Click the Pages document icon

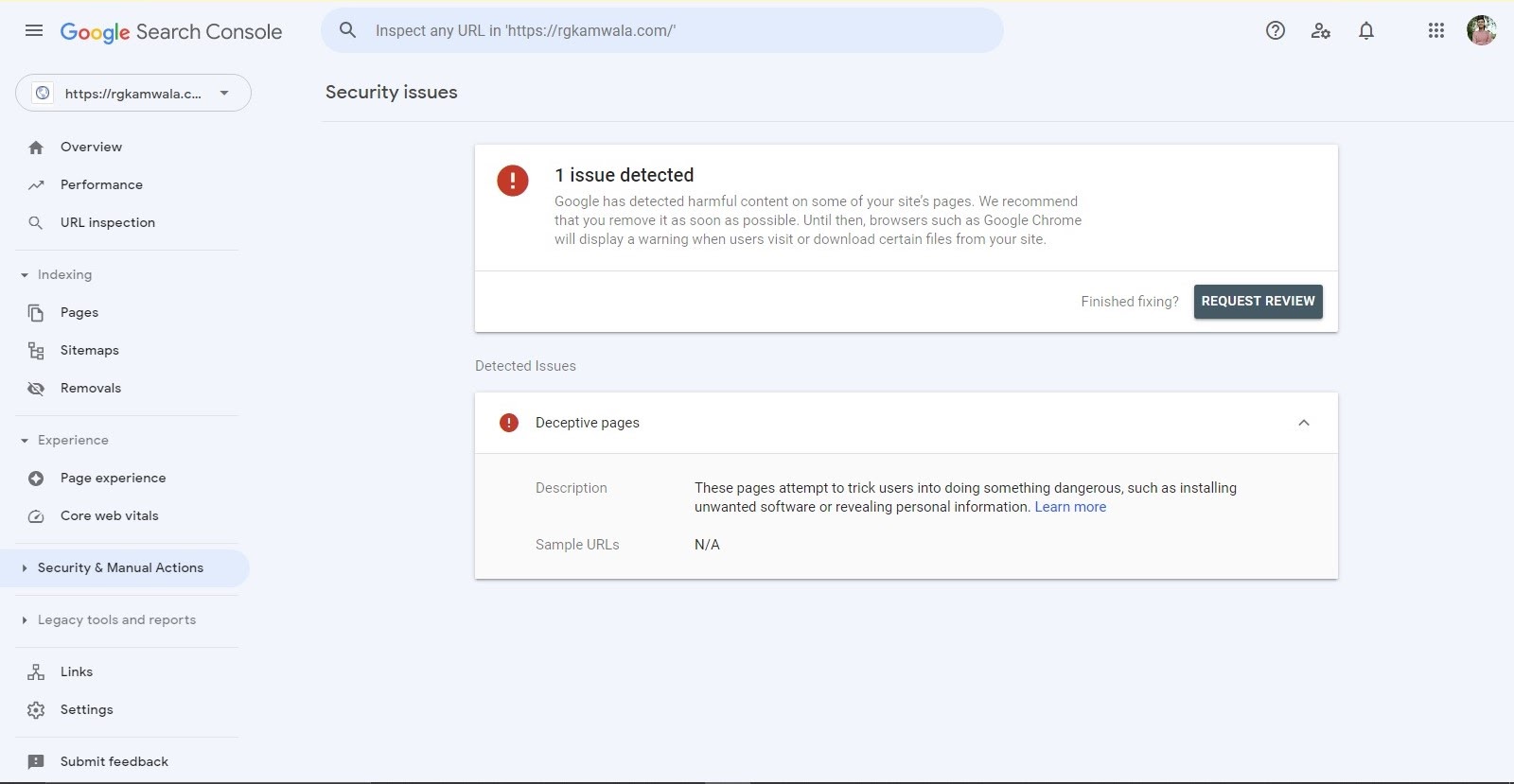[x=36, y=313]
